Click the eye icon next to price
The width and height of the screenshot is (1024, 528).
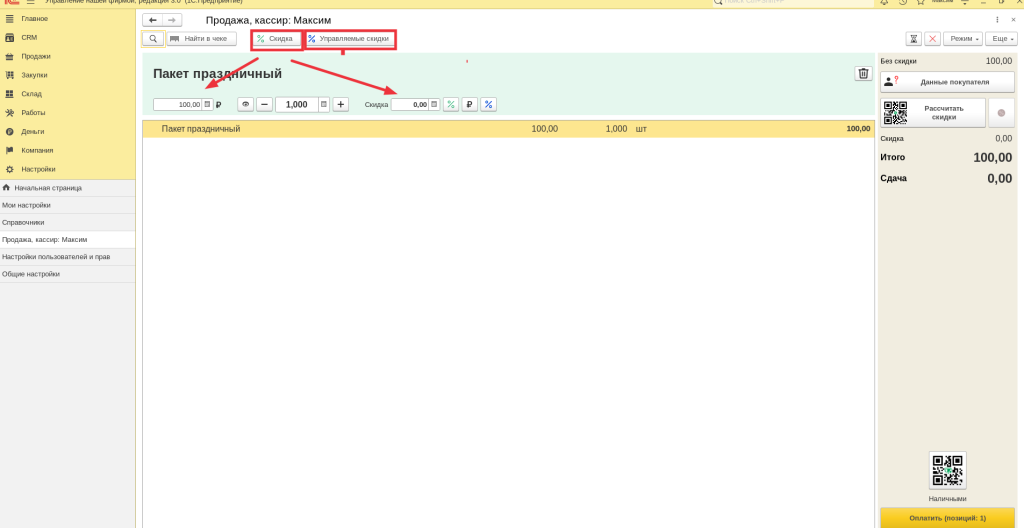click(246, 105)
